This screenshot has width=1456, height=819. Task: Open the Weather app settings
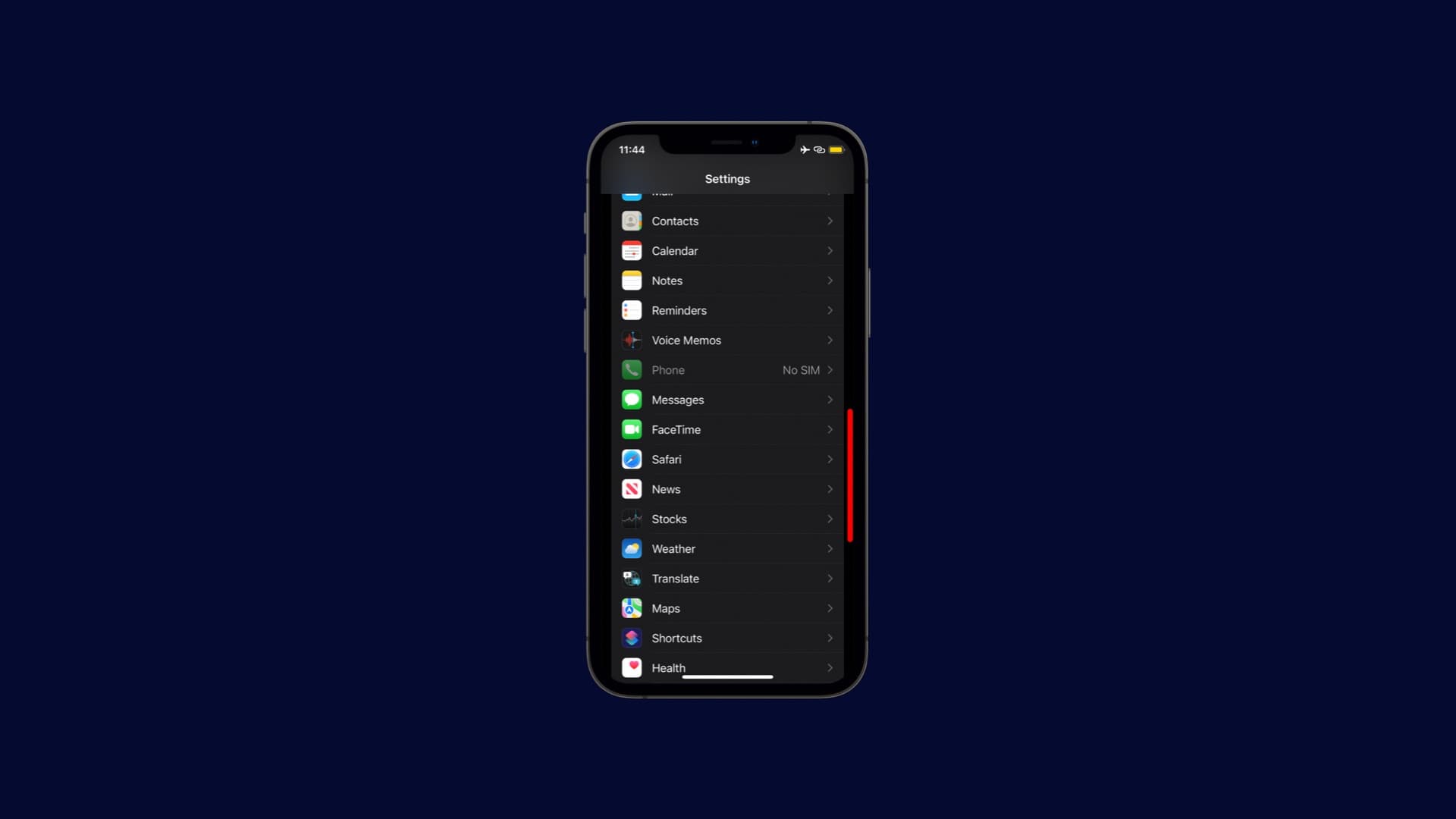click(727, 548)
